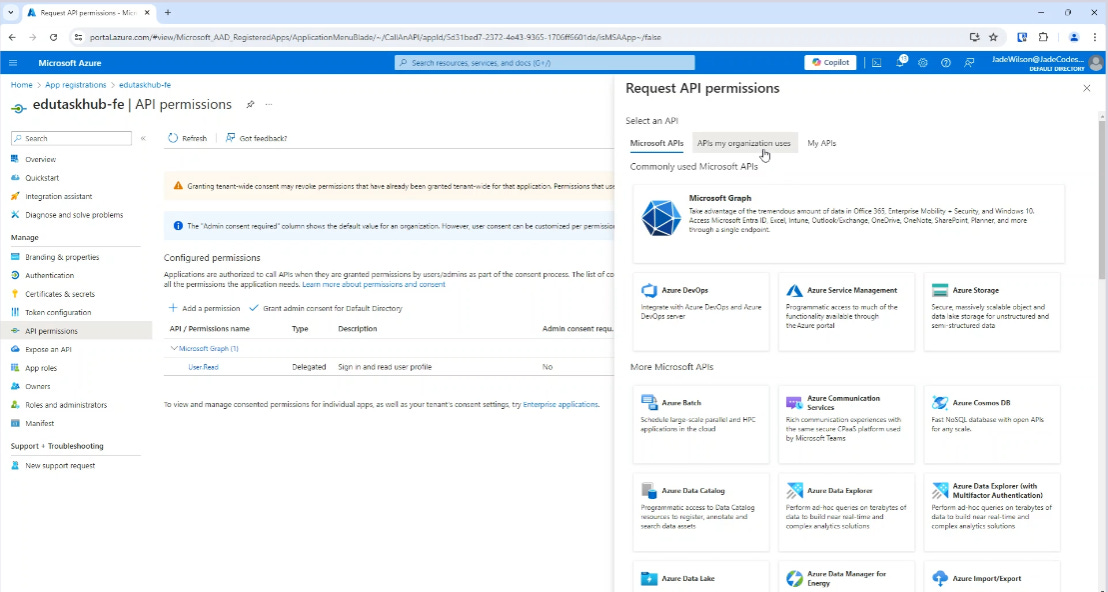1108x592 pixels.
Task: Select the Azure DevOps card
Action: (701, 312)
